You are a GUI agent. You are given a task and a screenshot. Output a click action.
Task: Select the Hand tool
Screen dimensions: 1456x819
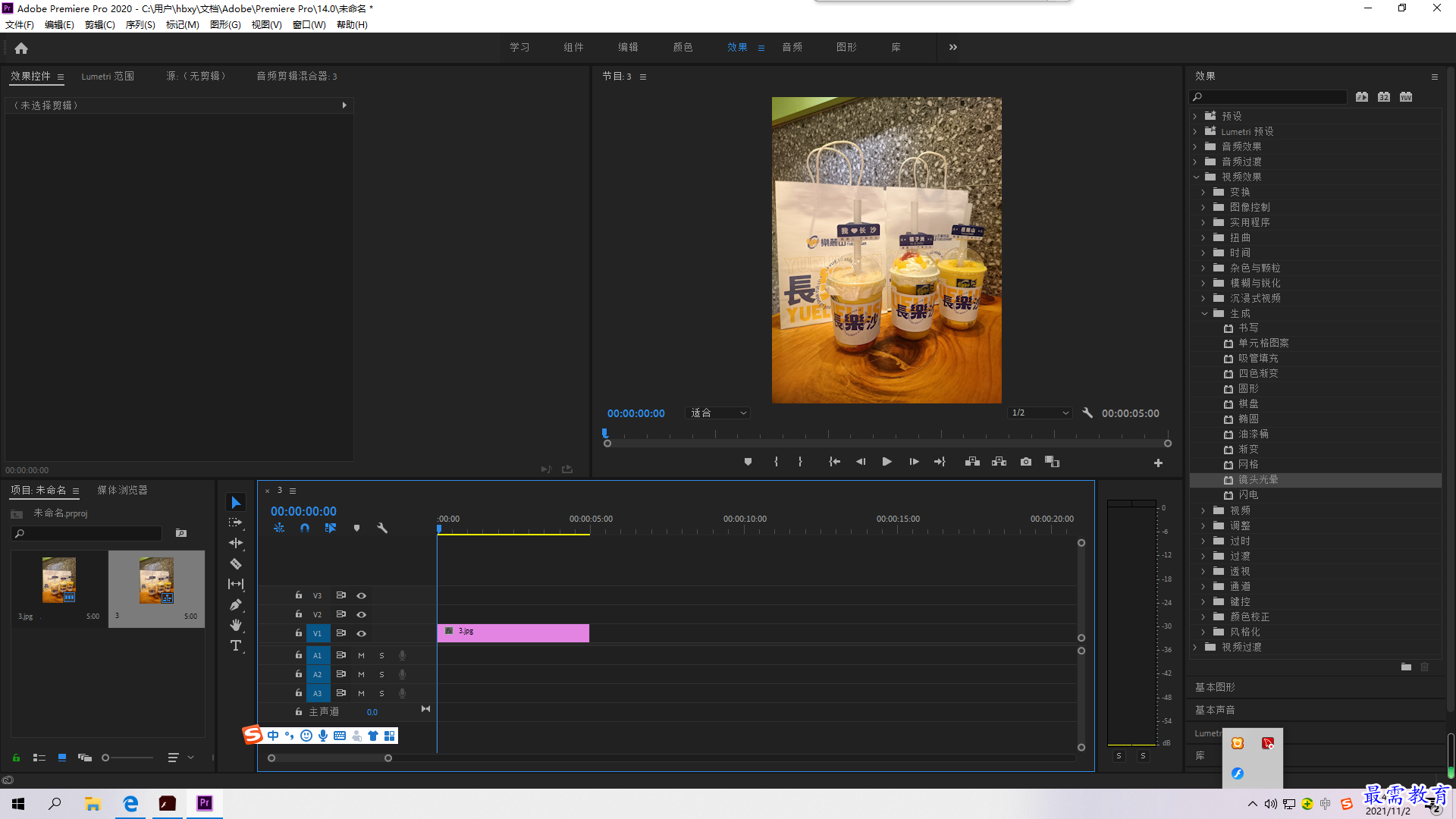point(236,625)
